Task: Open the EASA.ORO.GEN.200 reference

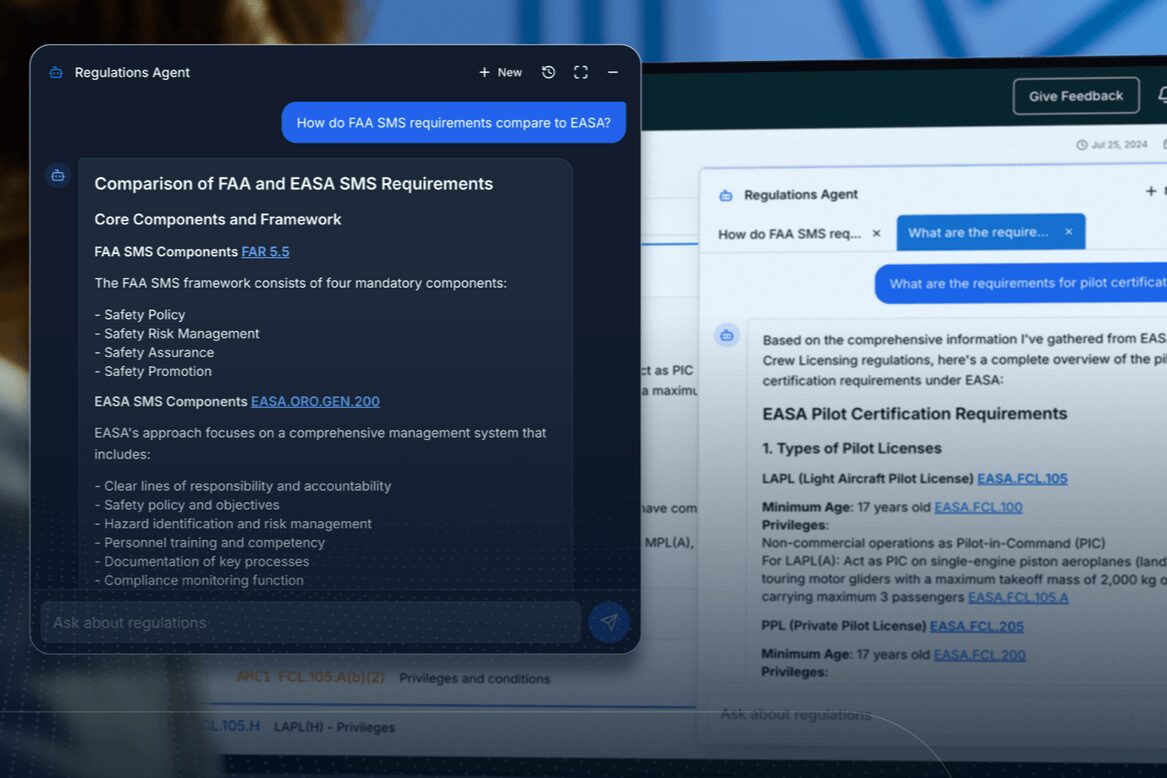Action: (x=314, y=401)
